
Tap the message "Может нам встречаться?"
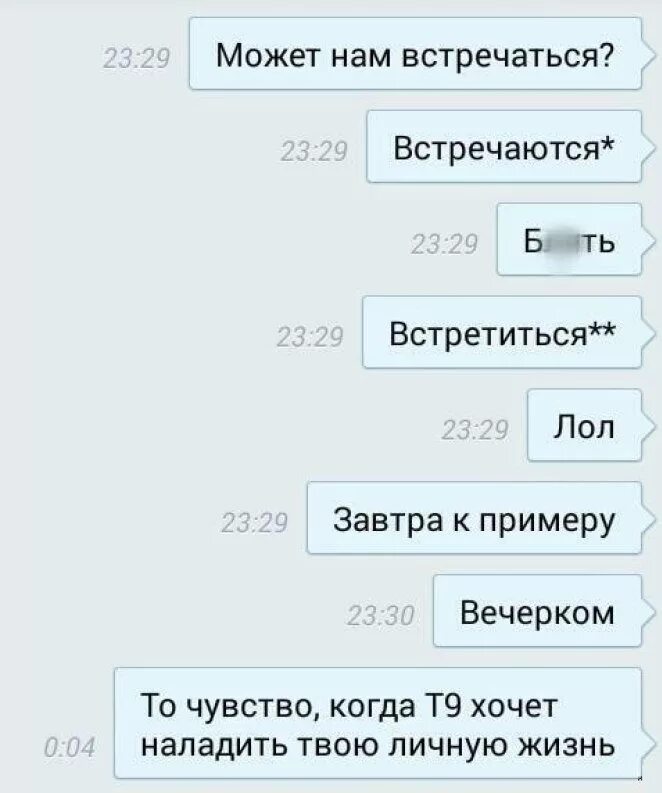click(415, 54)
